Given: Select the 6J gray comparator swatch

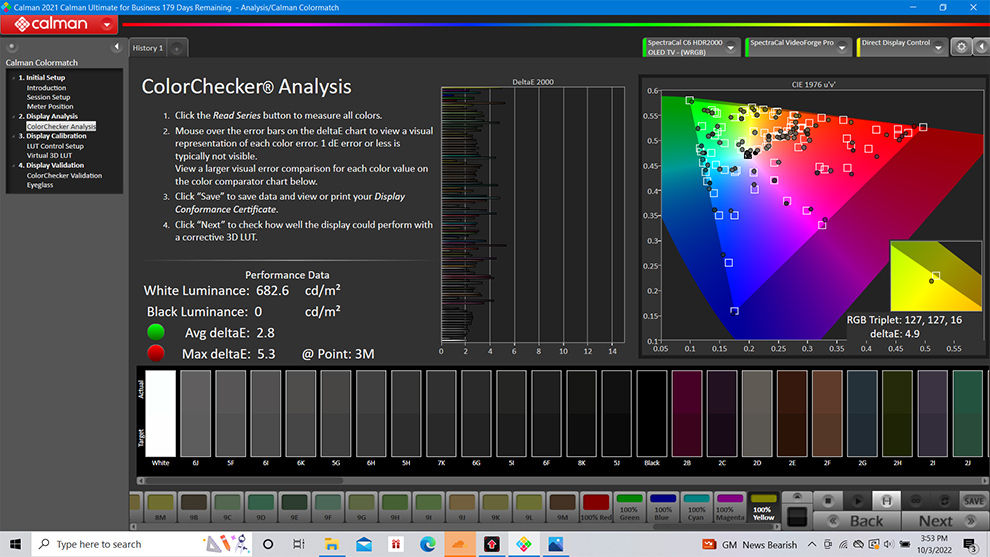Looking at the screenshot, I should tap(196, 413).
